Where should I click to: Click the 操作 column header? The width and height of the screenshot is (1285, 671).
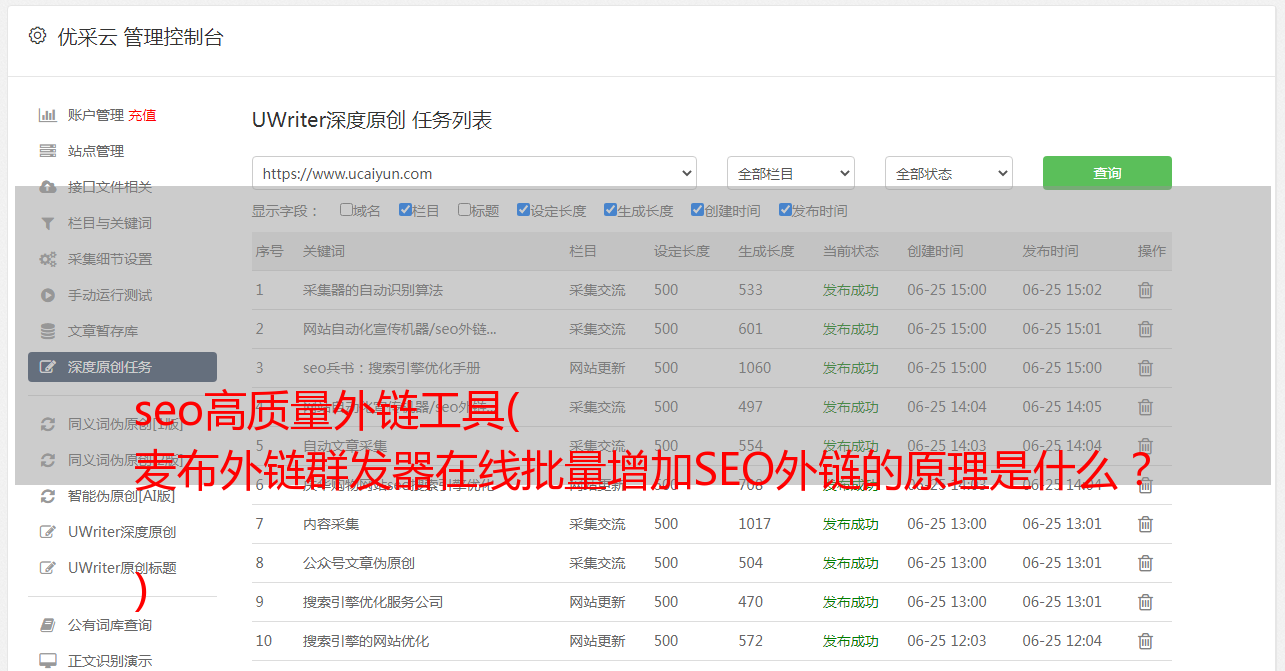coord(1152,251)
